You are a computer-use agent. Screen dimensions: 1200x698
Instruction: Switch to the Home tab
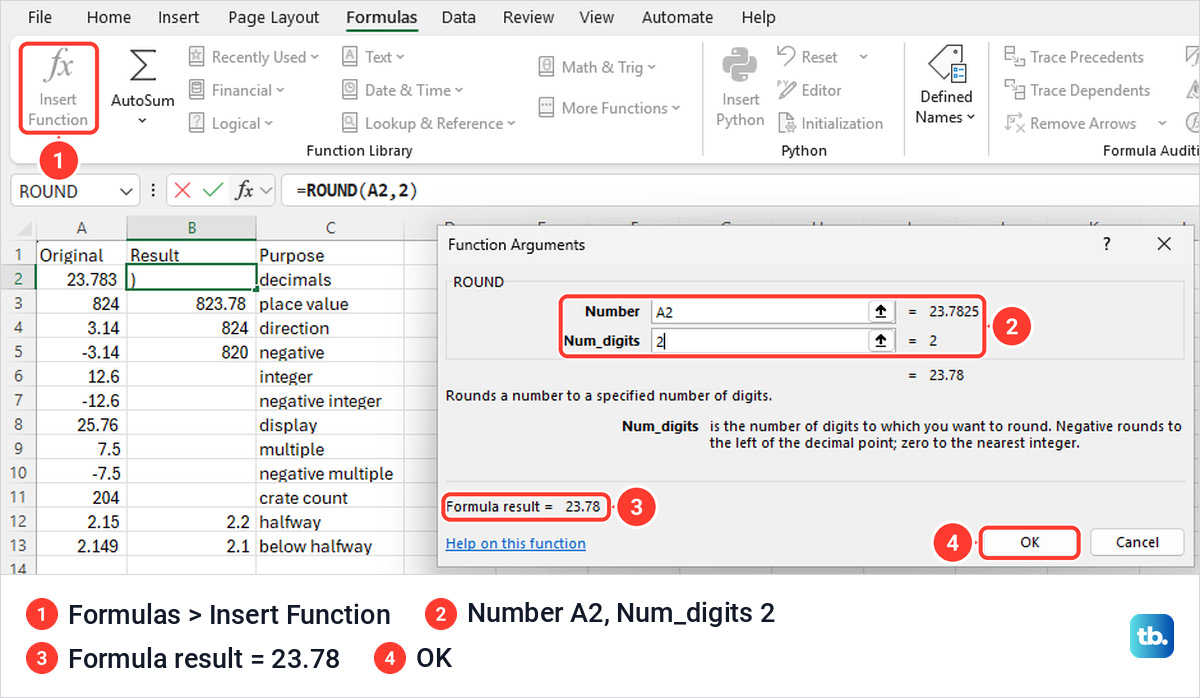pos(109,17)
